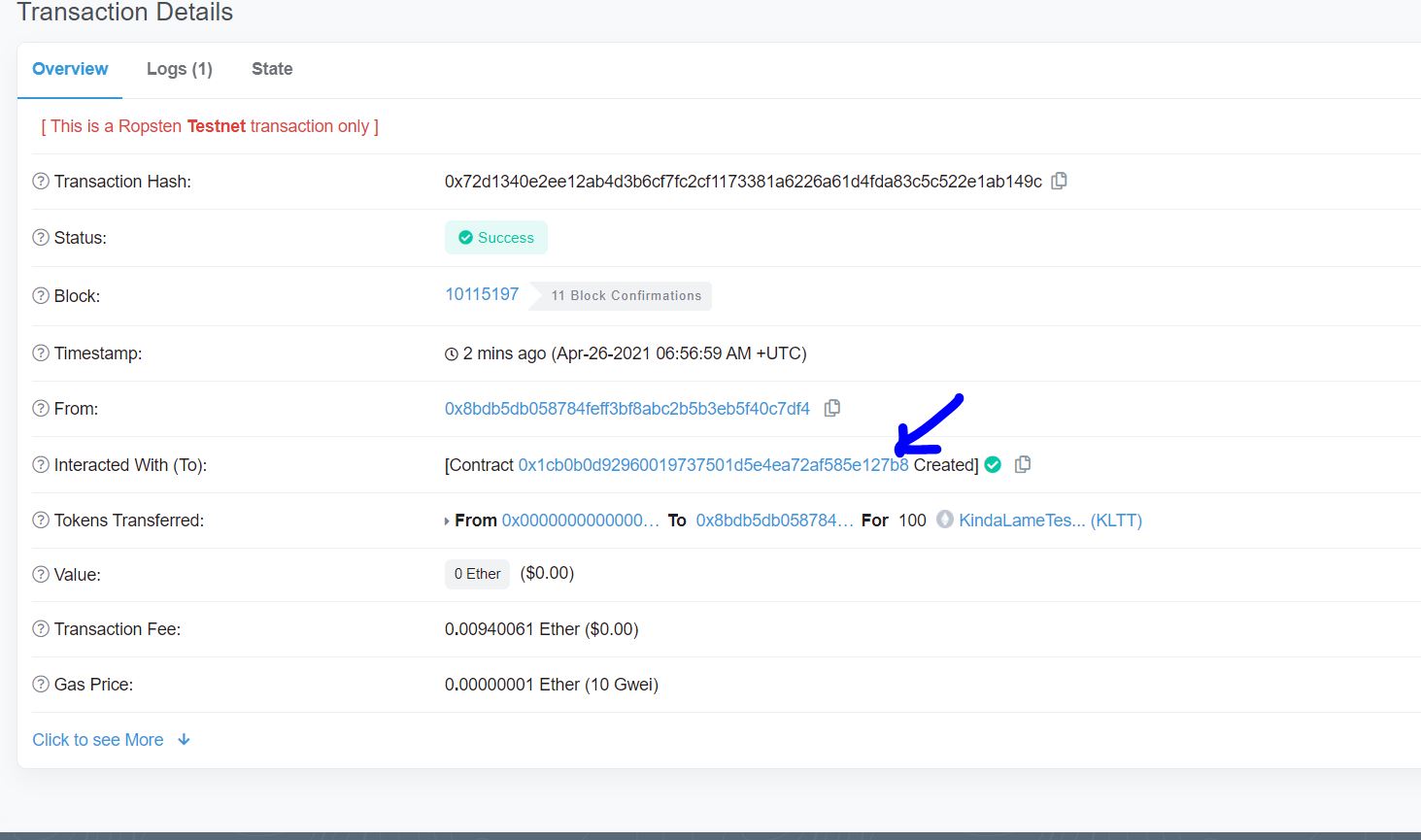Click the token amount 100 text
This screenshot has width=1421, height=840.
pos(912,521)
